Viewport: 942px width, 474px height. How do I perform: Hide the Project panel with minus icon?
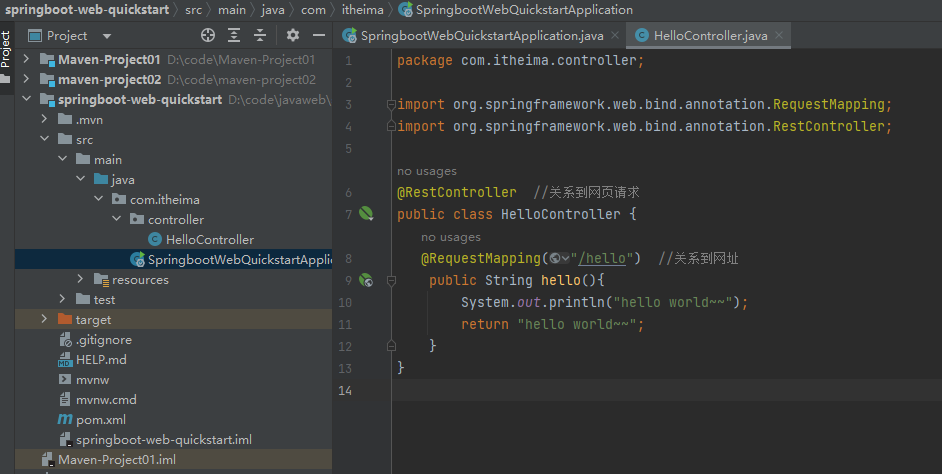point(319,35)
